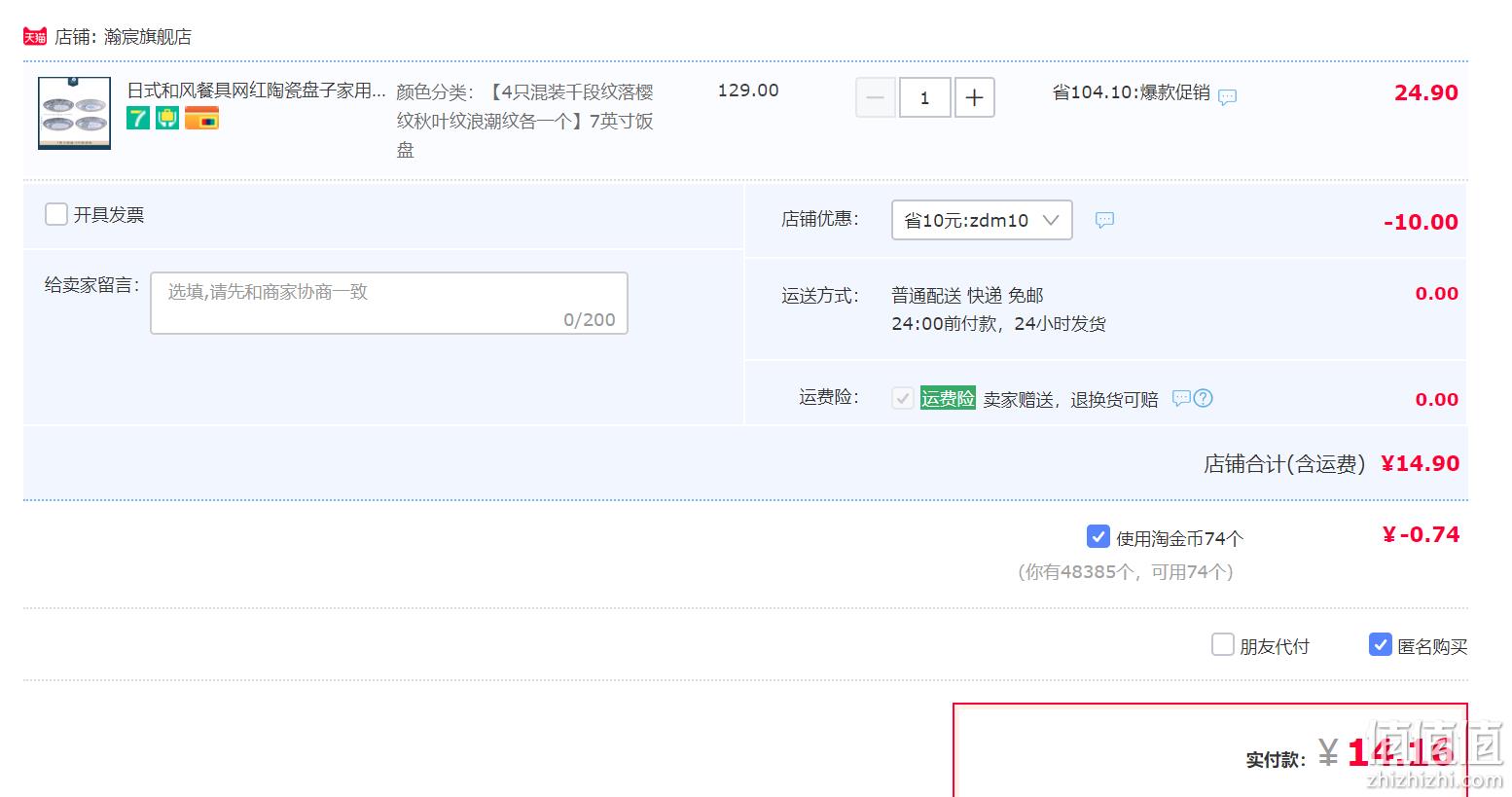Click the quantity input field
Image resolution: width=1512 pixels, height=797 pixels.
click(924, 97)
